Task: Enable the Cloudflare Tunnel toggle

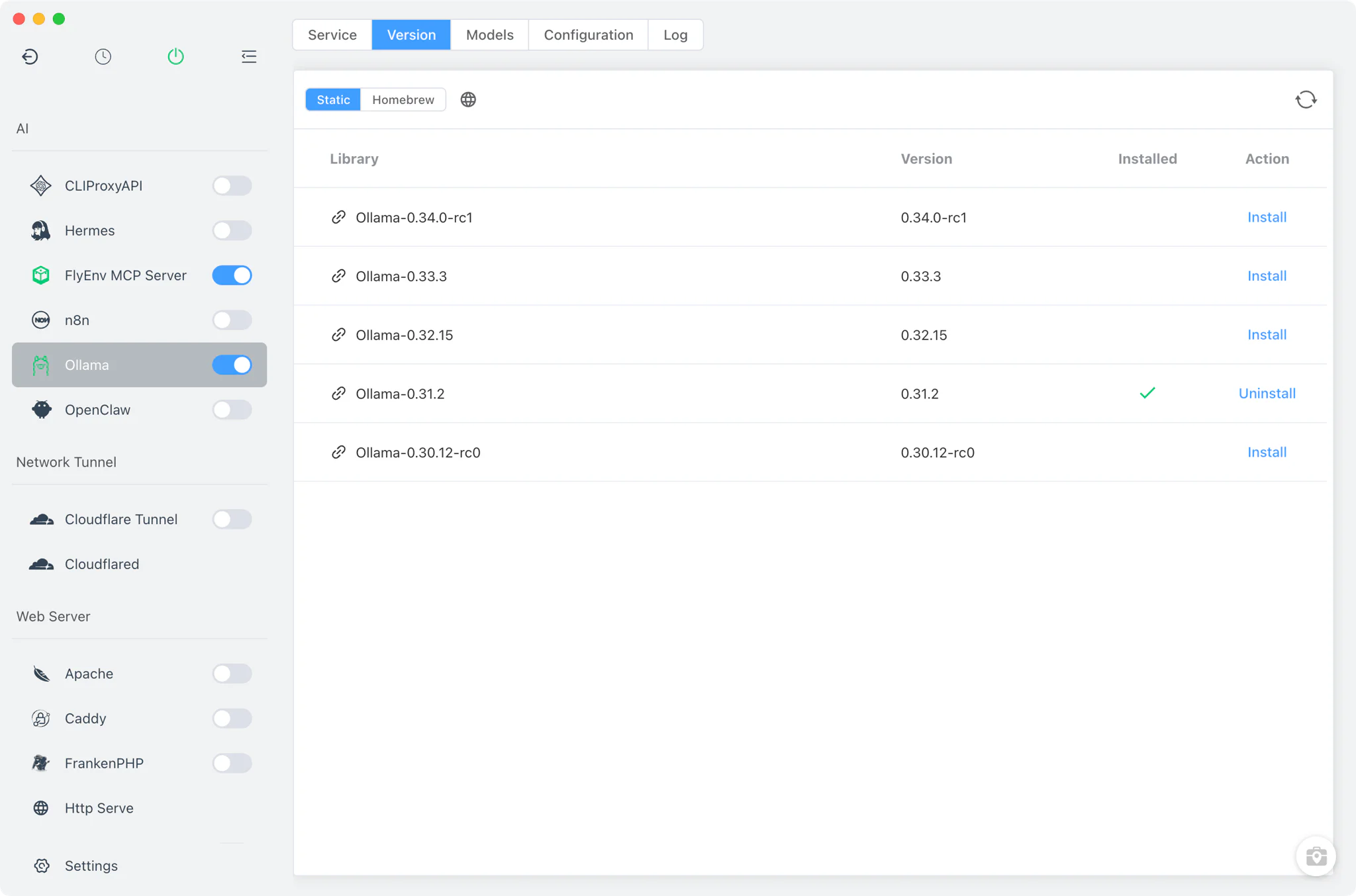Action: [232, 519]
